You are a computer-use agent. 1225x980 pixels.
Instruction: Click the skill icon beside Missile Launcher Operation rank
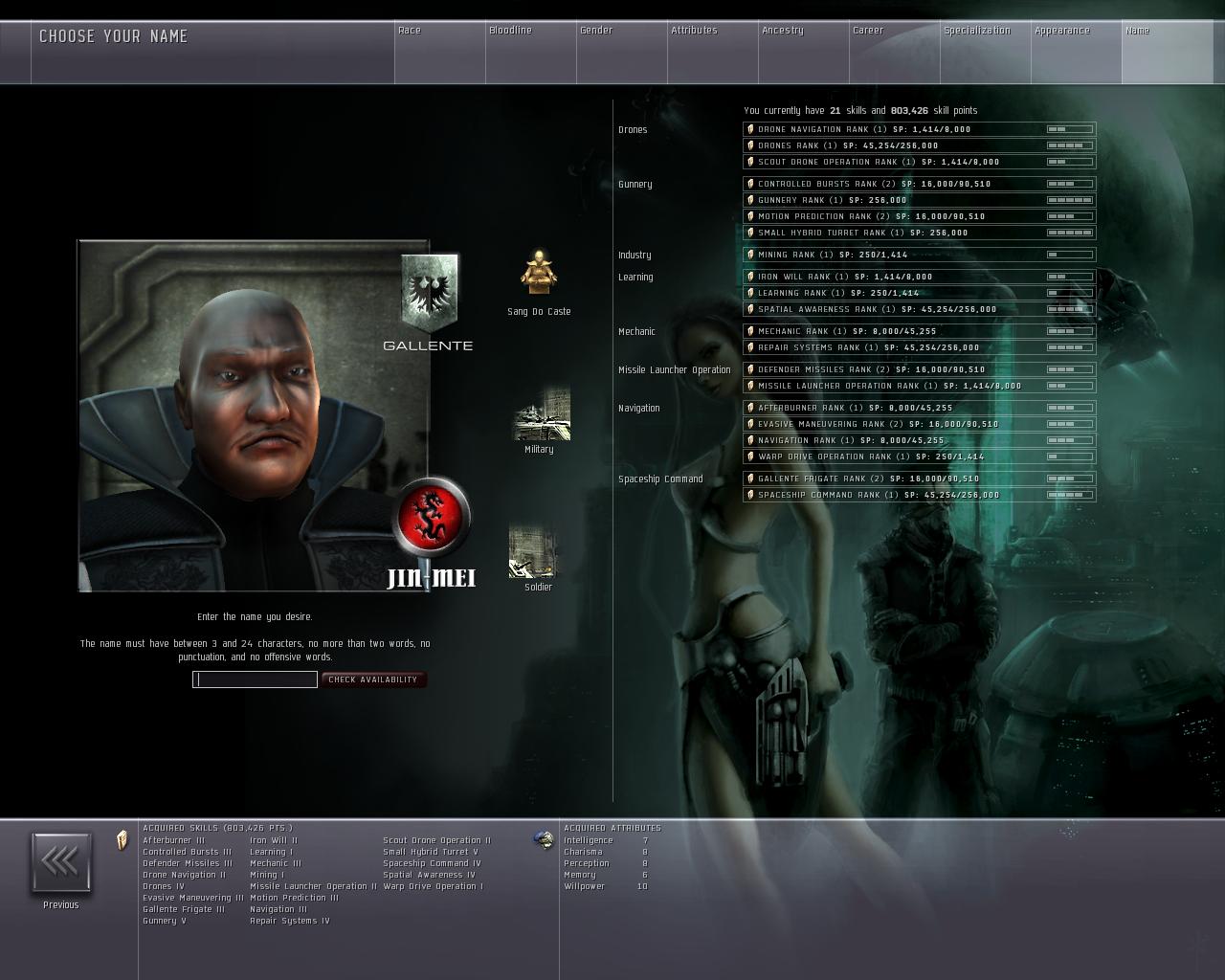point(751,386)
